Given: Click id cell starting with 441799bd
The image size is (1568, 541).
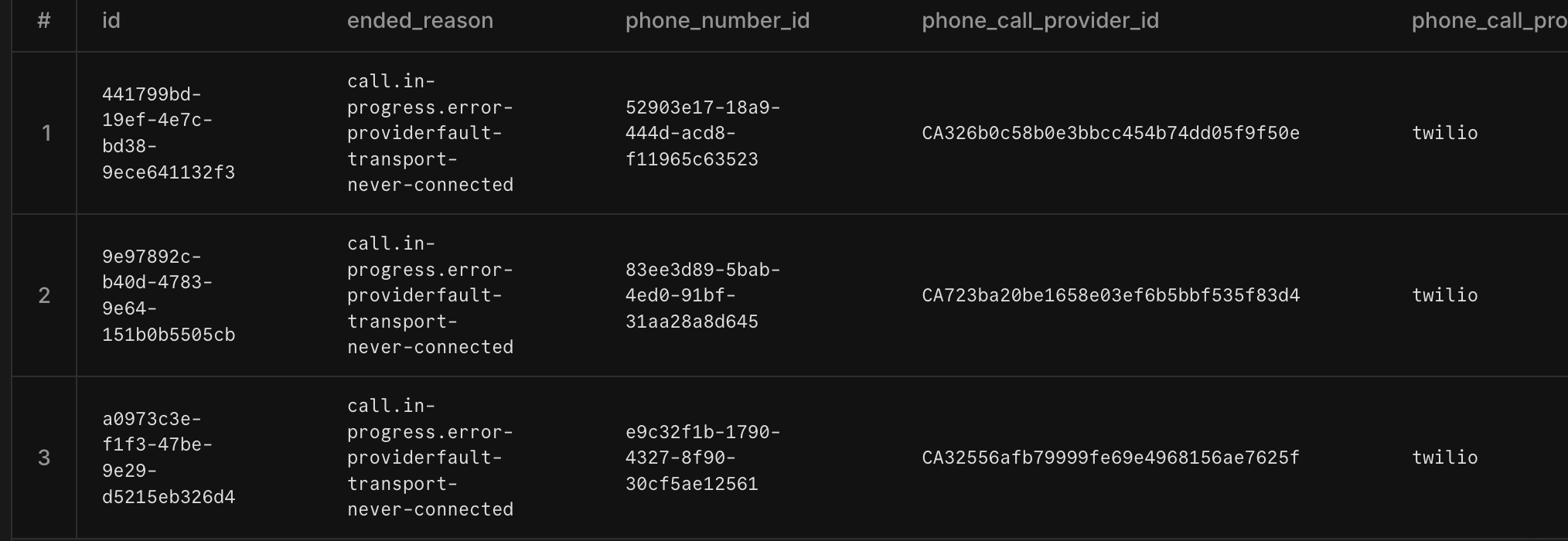Looking at the screenshot, I should pyautogui.click(x=169, y=133).
